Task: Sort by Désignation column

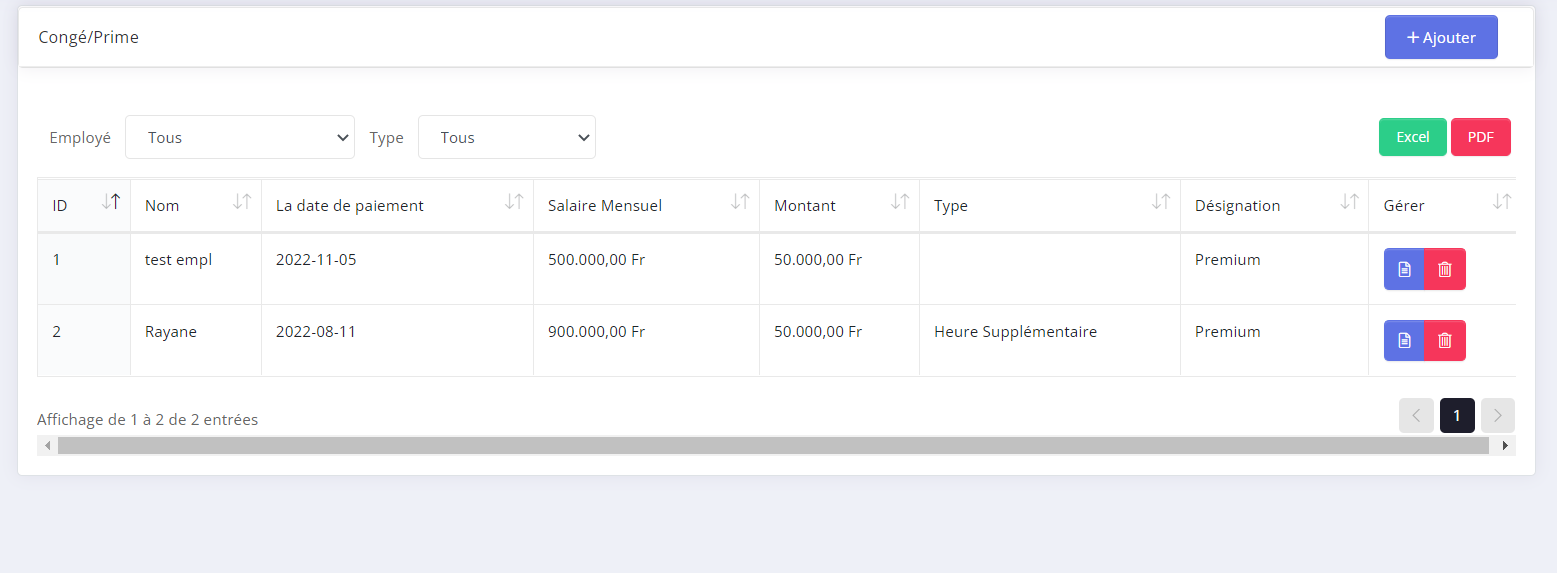Action: tap(1349, 202)
